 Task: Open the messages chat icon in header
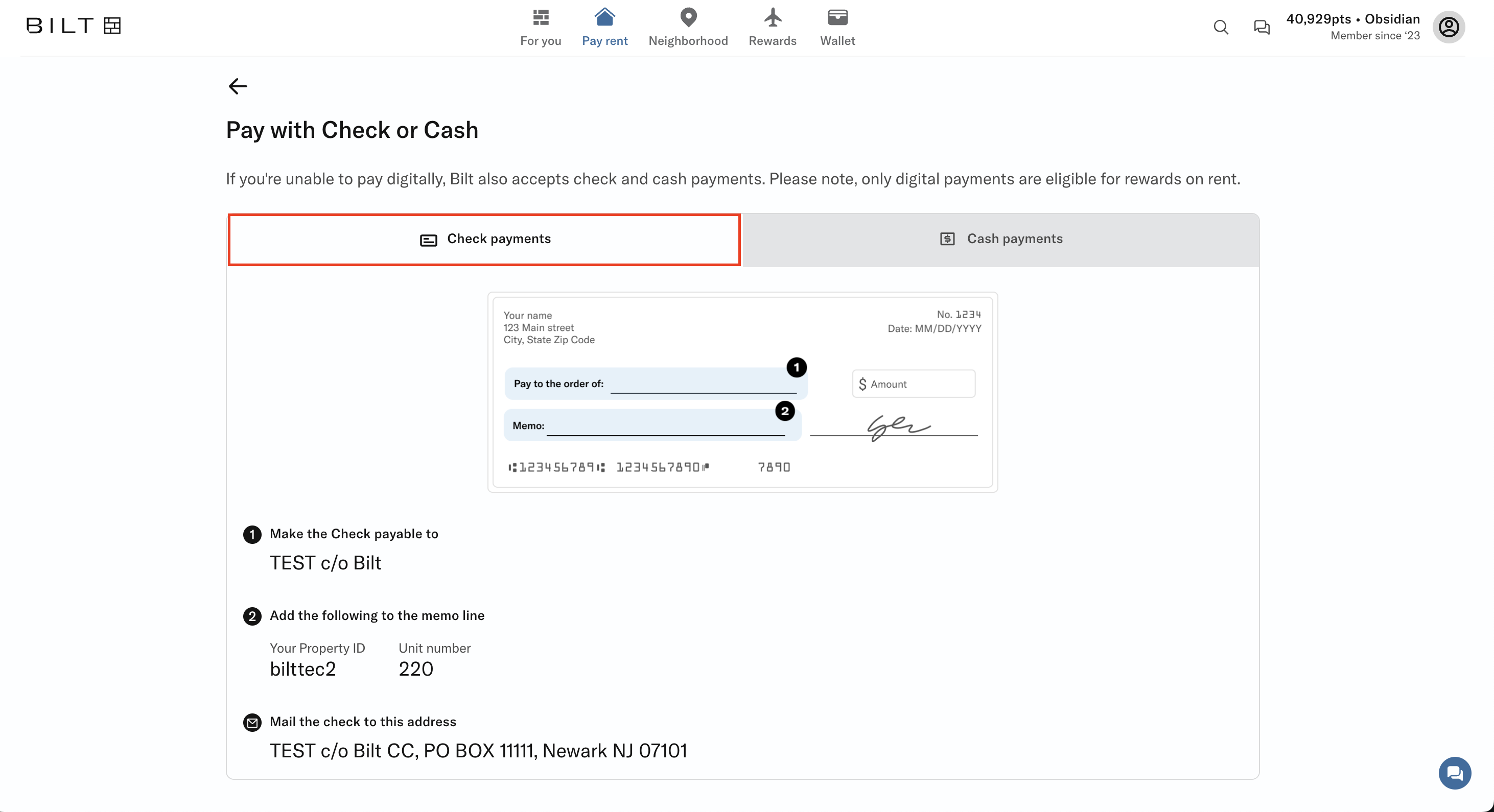pos(1262,27)
